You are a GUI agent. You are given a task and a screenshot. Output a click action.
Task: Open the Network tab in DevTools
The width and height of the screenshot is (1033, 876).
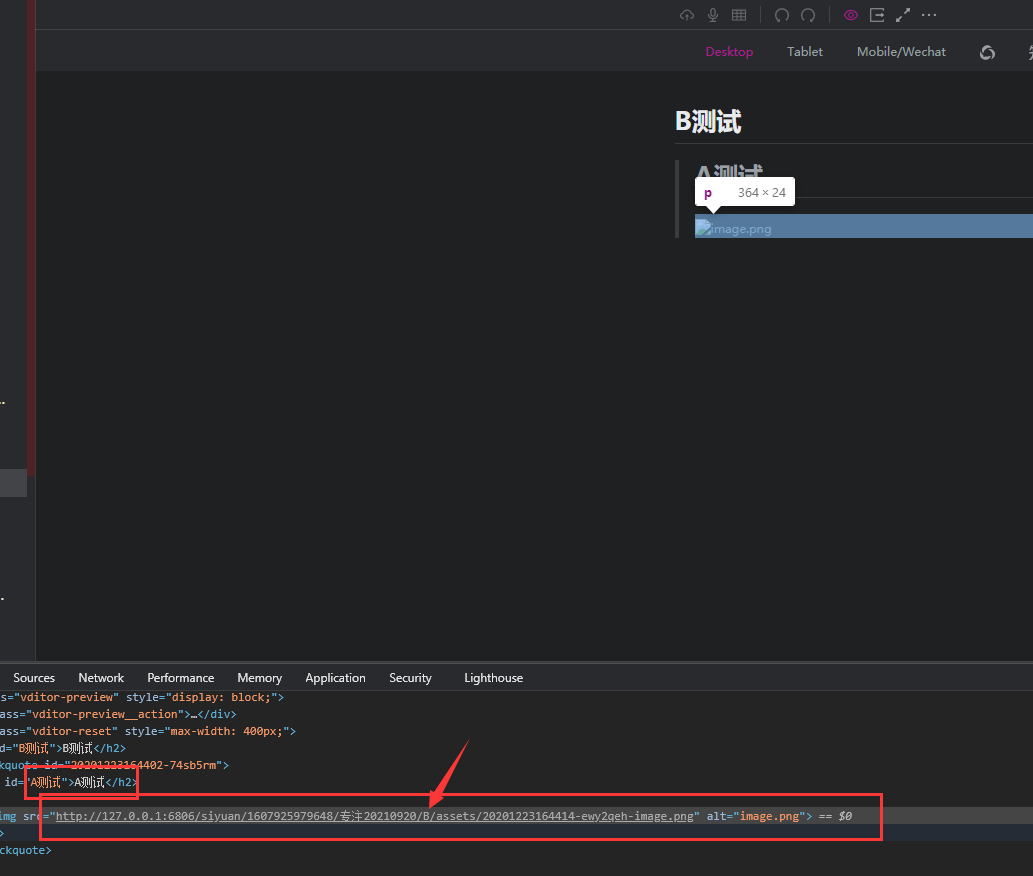[x=101, y=678]
